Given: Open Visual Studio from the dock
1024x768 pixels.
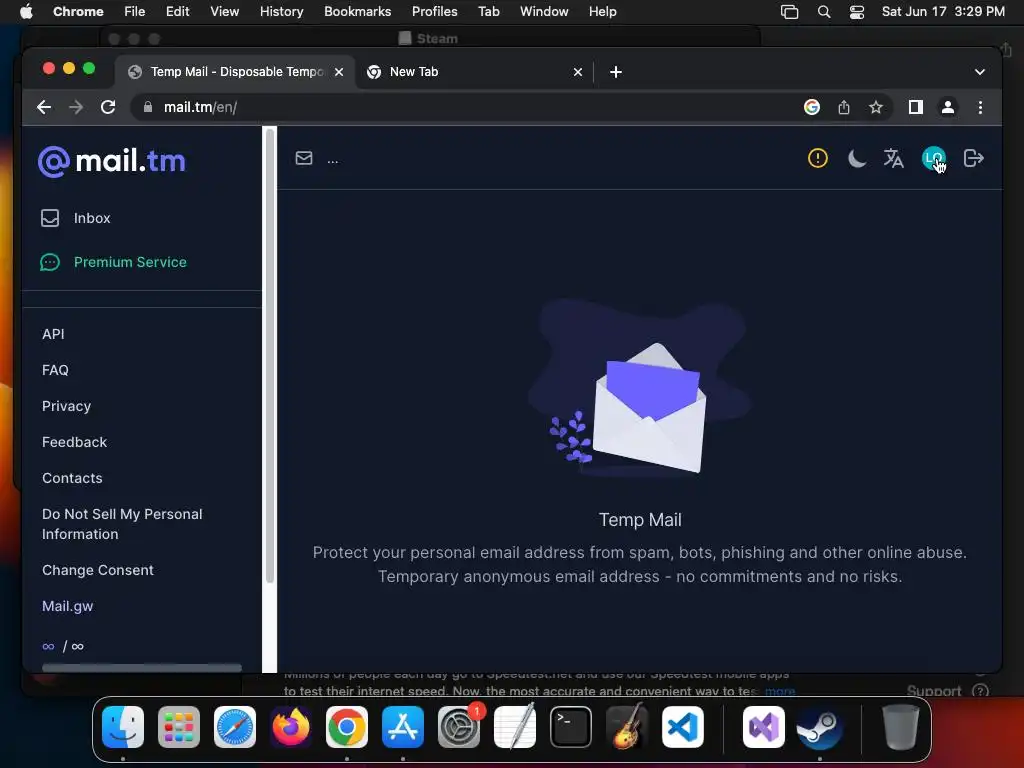Looking at the screenshot, I should click(764, 727).
